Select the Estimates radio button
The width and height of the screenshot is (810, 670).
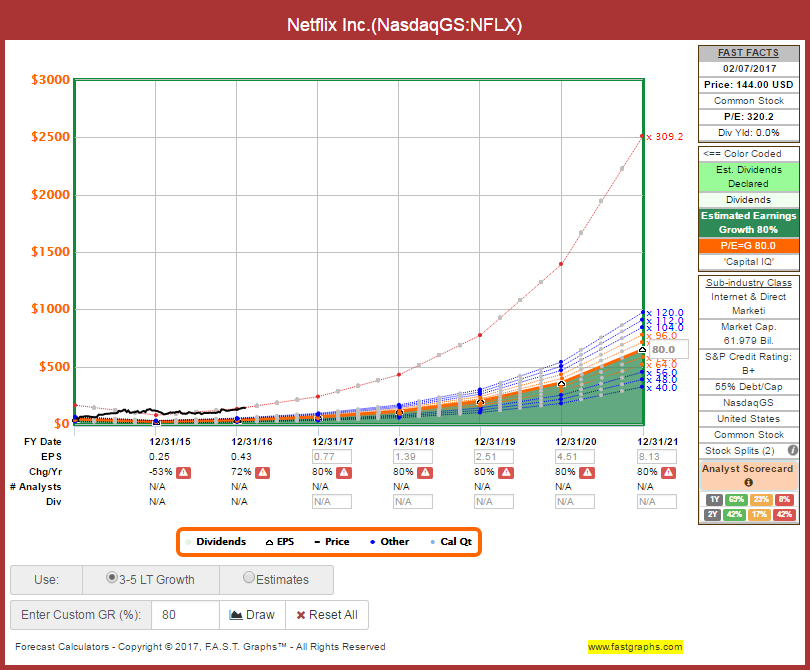click(248, 578)
